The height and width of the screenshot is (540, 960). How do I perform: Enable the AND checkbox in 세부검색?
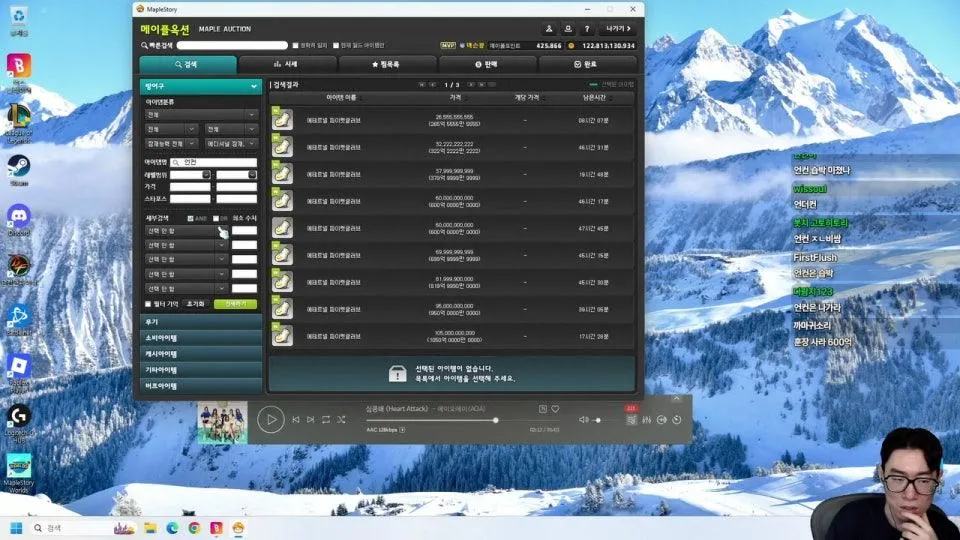190,219
